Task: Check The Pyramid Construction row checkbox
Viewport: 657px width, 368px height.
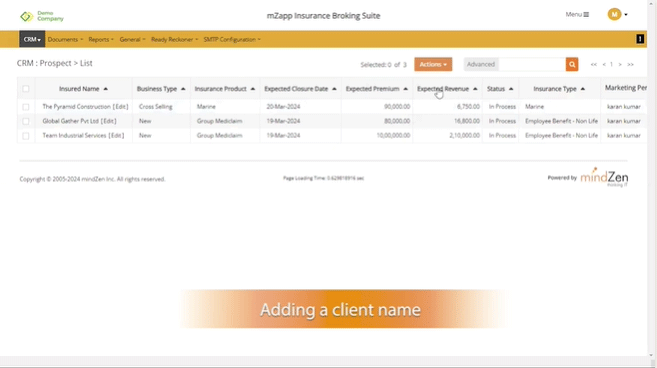Action: (26, 107)
